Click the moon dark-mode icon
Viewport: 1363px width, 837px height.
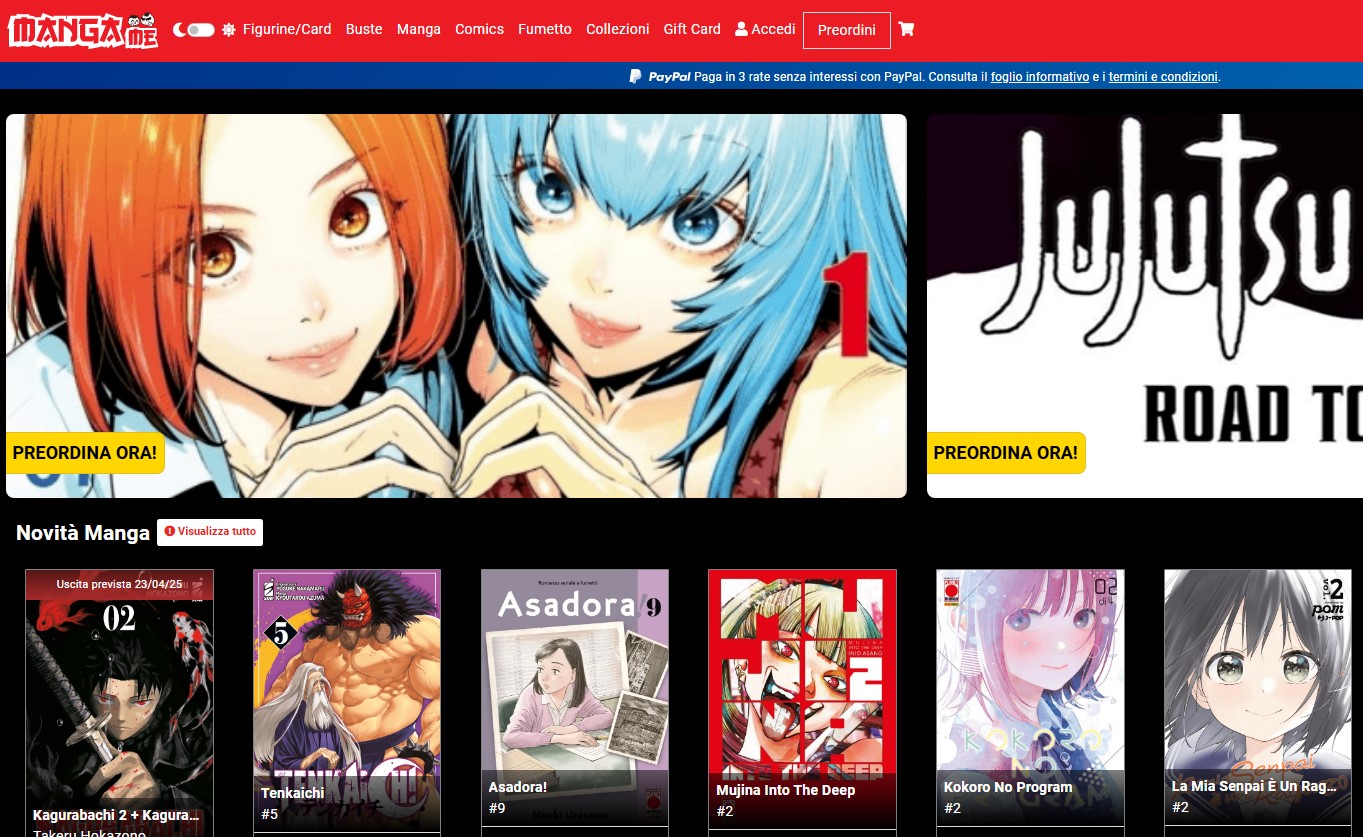pos(179,30)
